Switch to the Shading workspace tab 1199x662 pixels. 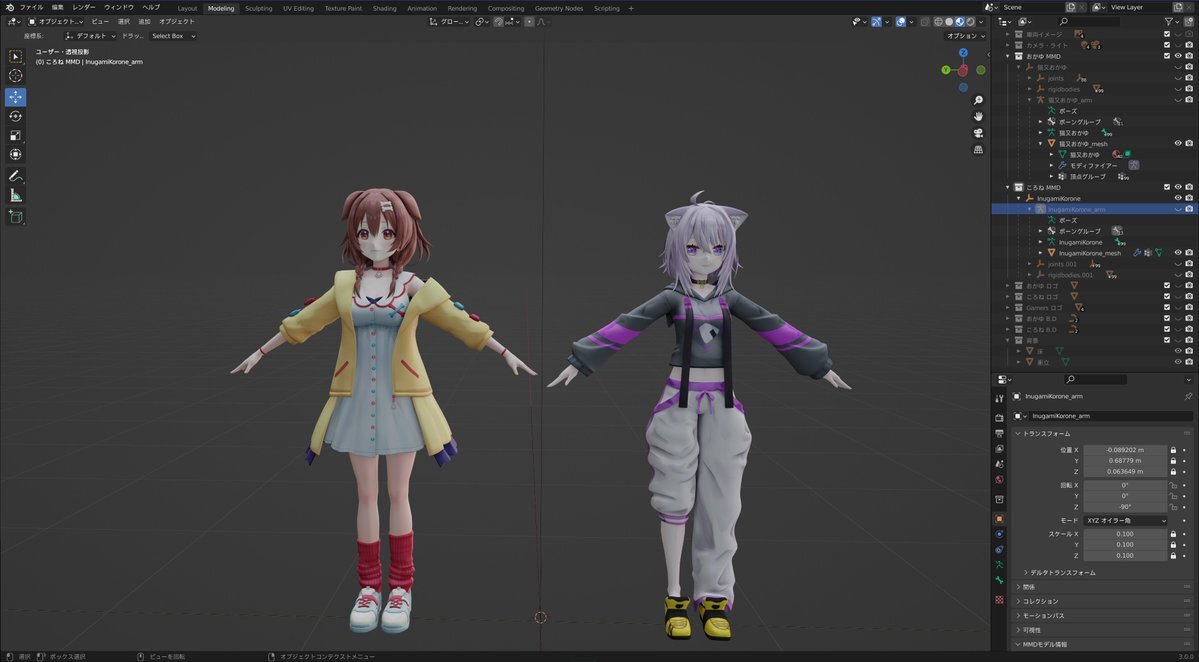385,8
